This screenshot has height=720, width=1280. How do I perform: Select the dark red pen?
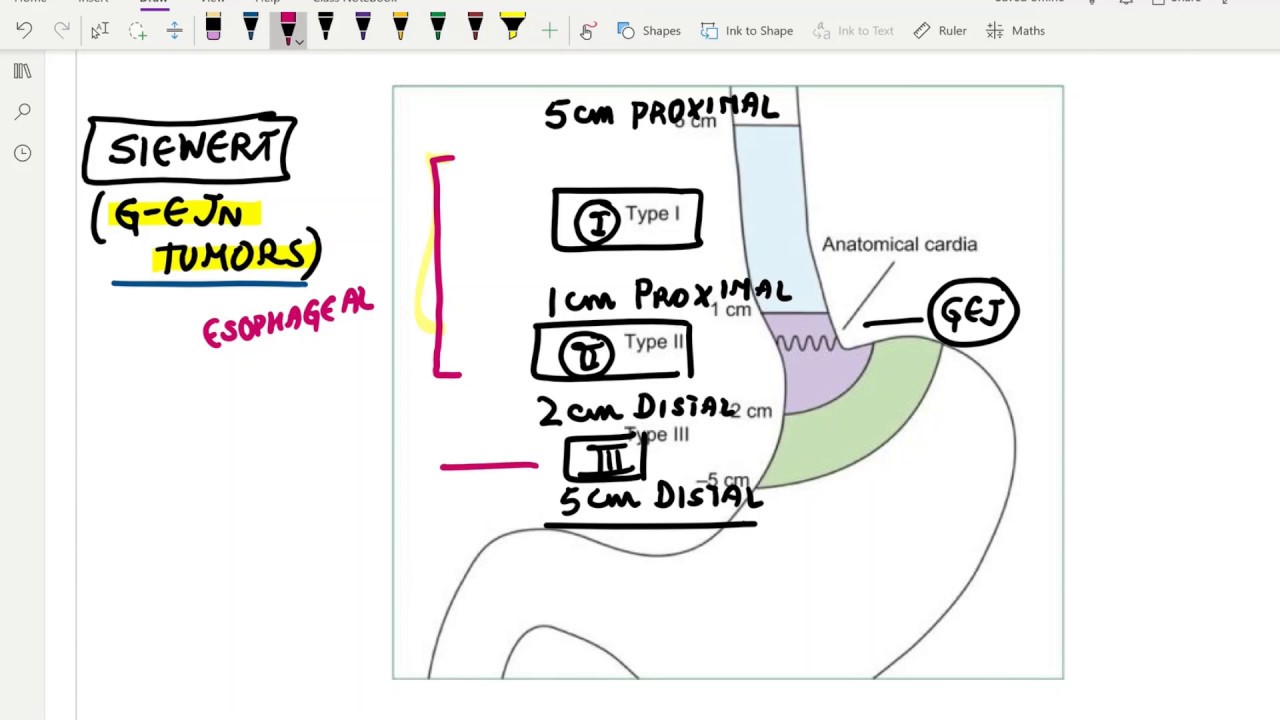coord(475,29)
